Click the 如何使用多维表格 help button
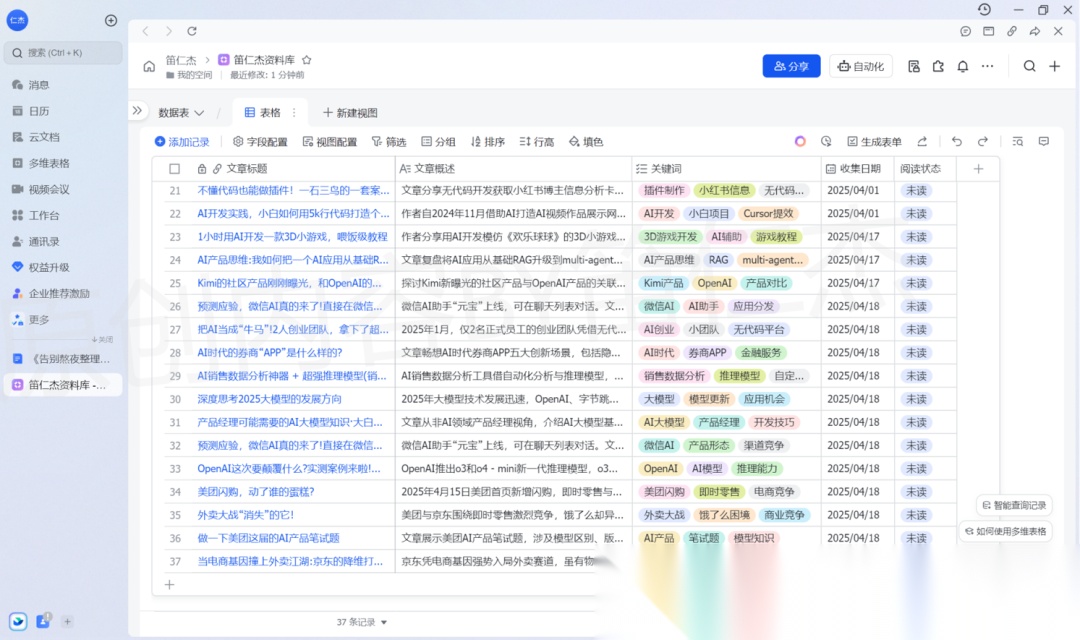 [1006, 531]
